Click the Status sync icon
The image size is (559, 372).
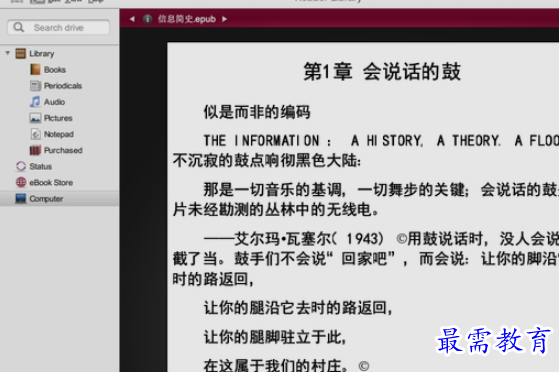pyautogui.click(x=21, y=166)
